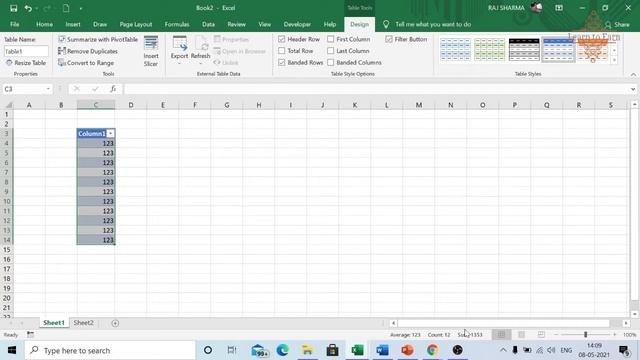Toggle the Banded Rows checkbox
This screenshot has width=640, height=360.
tap(282, 62)
